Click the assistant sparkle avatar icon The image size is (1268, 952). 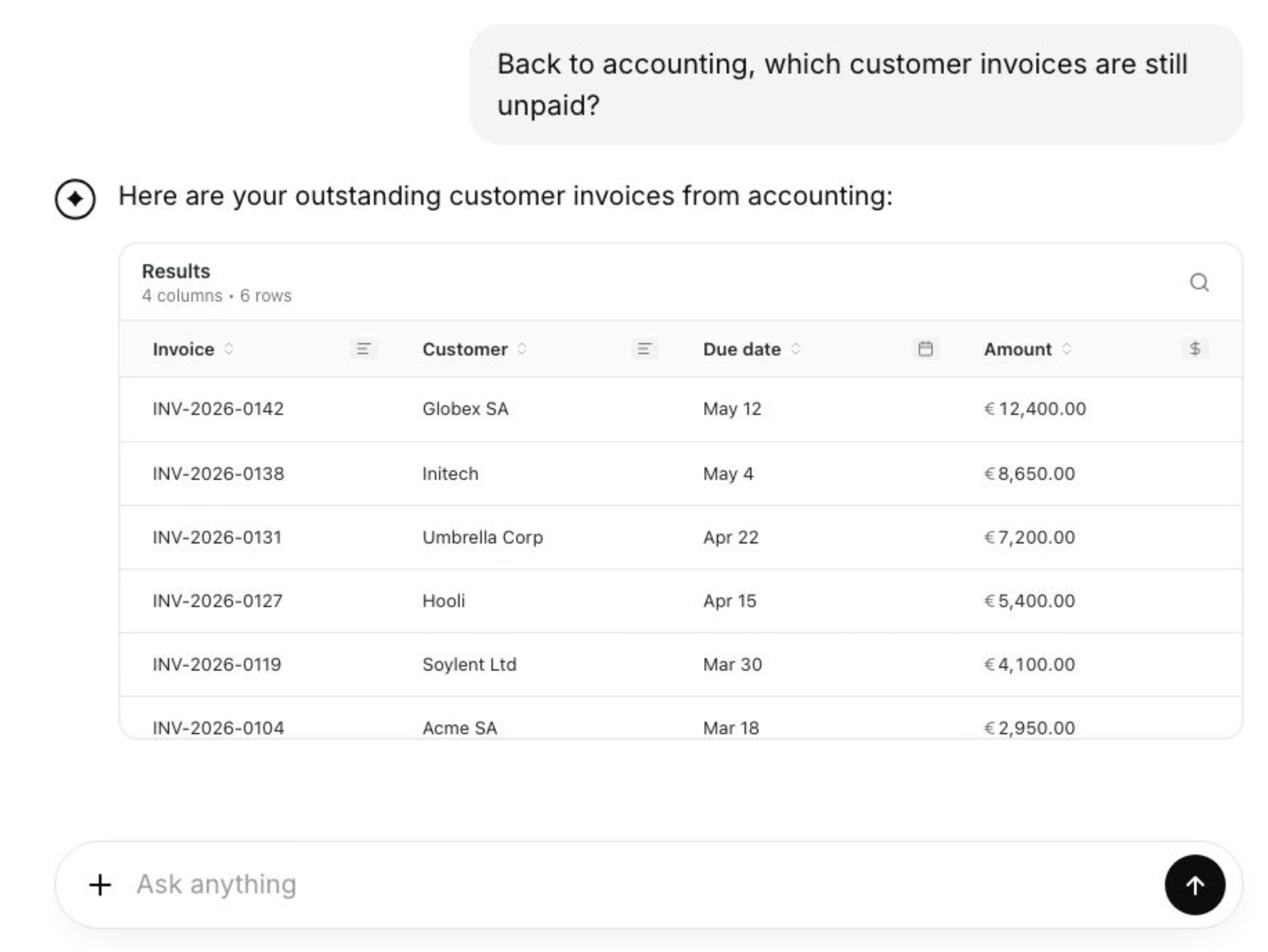75,199
